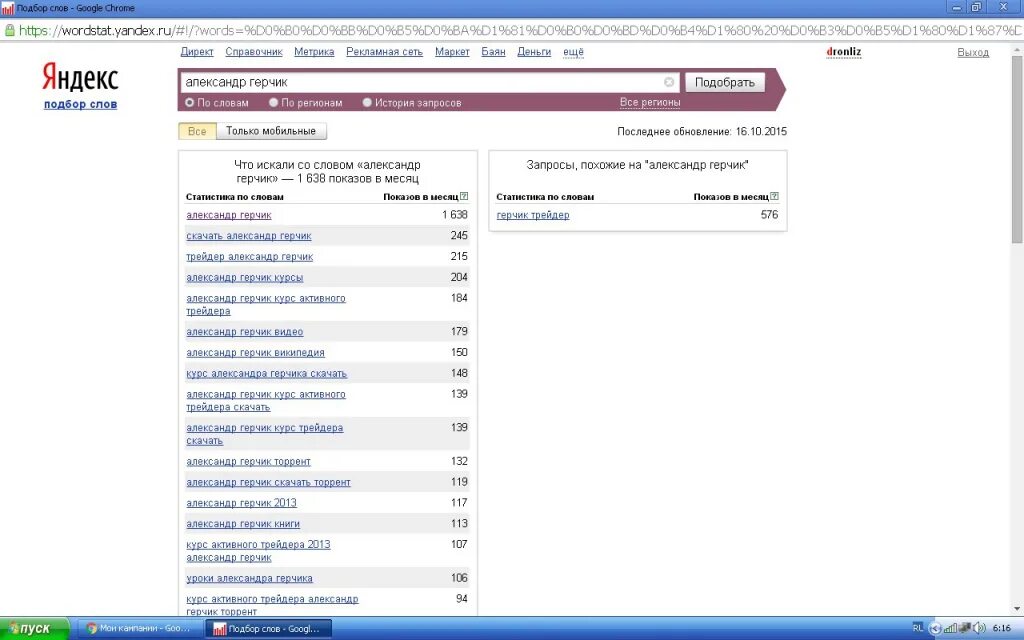Screen dimensions: 1024x640
Task: Click the 'Подобрать' button
Action: coord(725,82)
